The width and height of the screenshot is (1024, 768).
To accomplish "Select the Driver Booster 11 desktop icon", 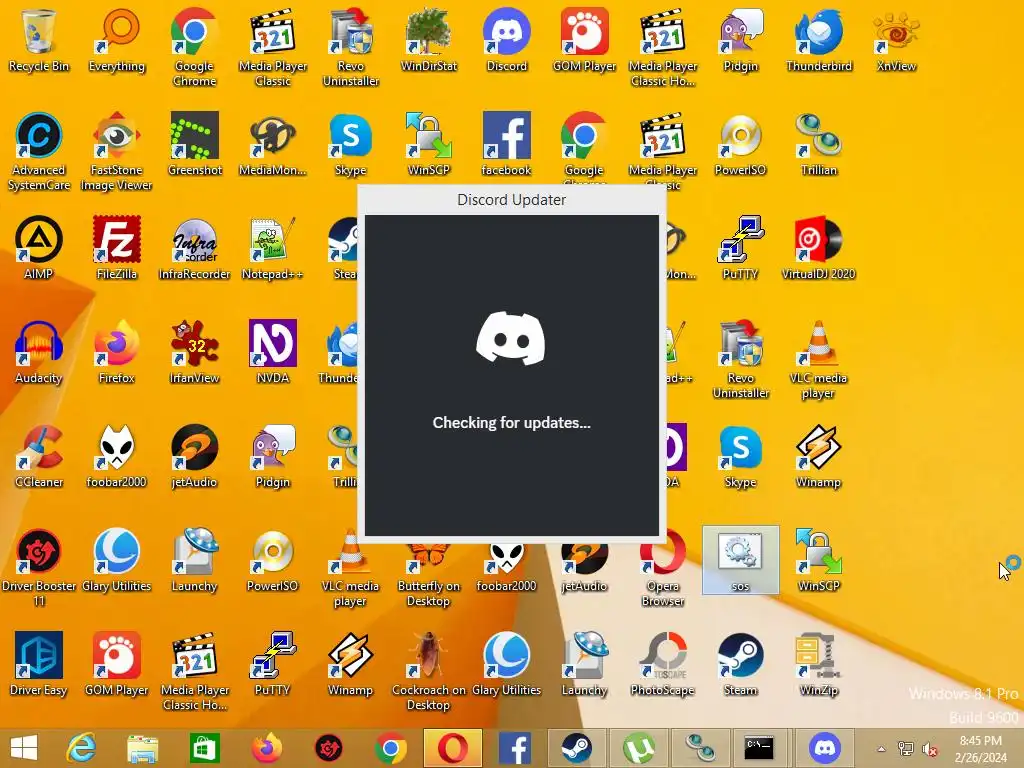I will click(39, 567).
